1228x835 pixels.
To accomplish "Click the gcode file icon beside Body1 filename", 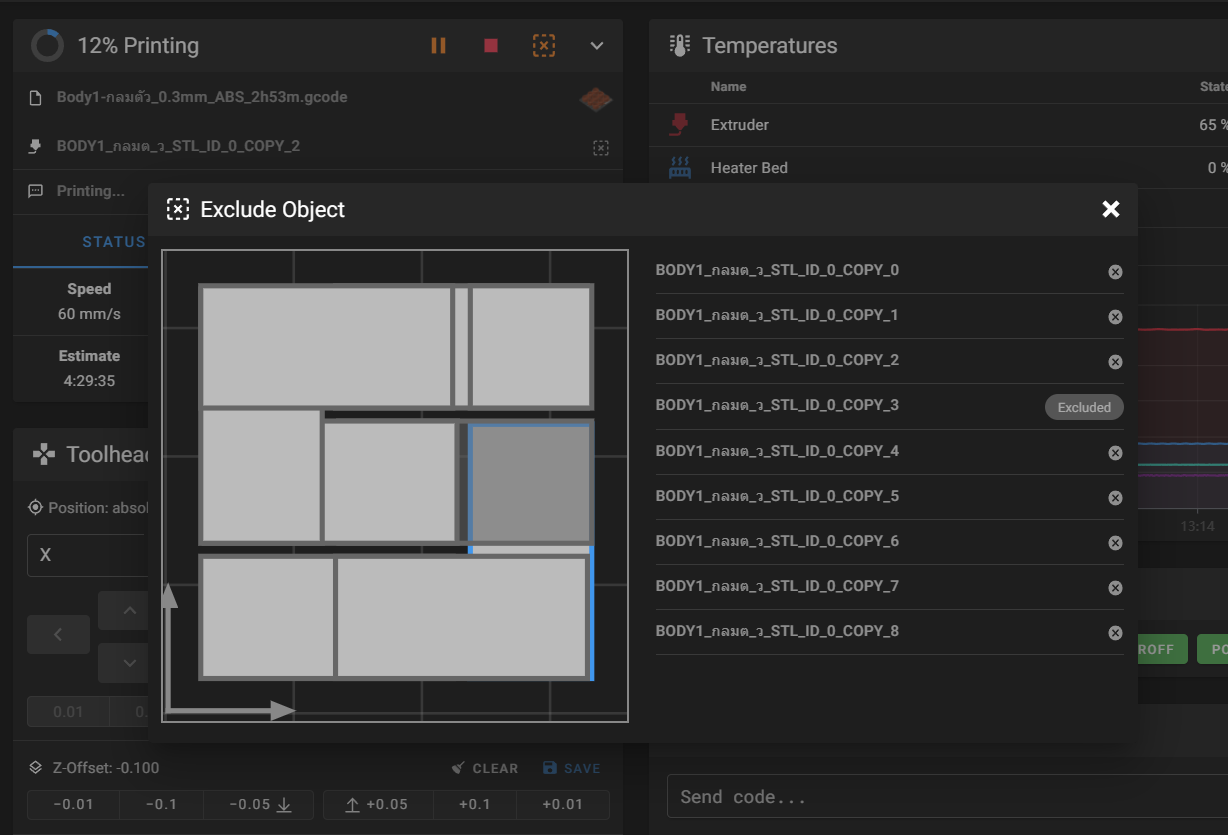I will tap(36, 98).
